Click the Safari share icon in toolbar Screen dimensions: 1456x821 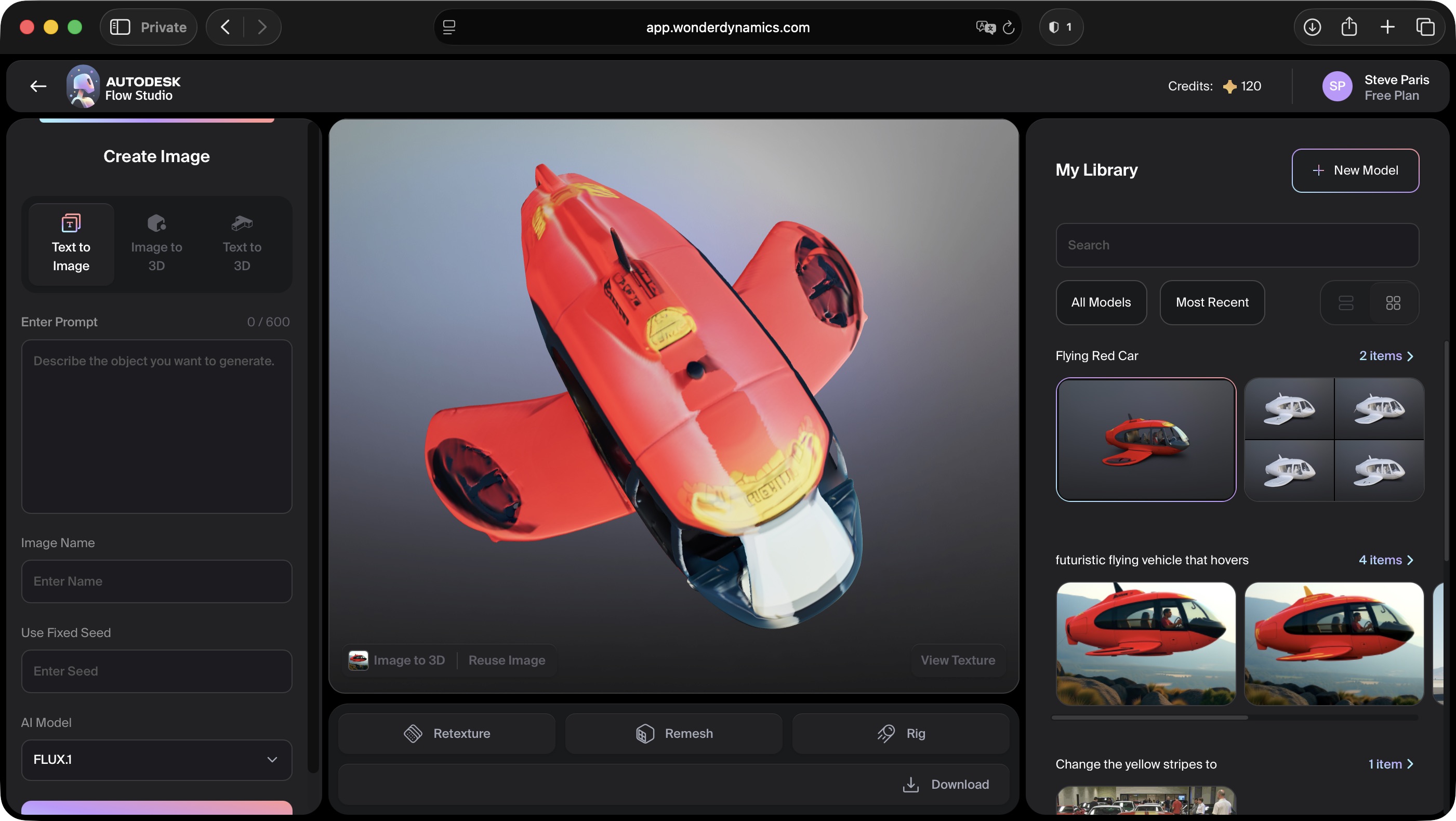(x=1350, y=27)
